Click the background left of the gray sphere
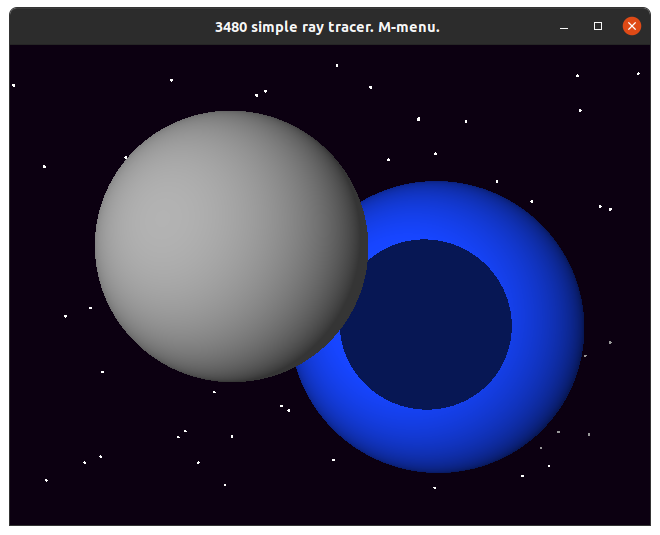 [50, 246]
